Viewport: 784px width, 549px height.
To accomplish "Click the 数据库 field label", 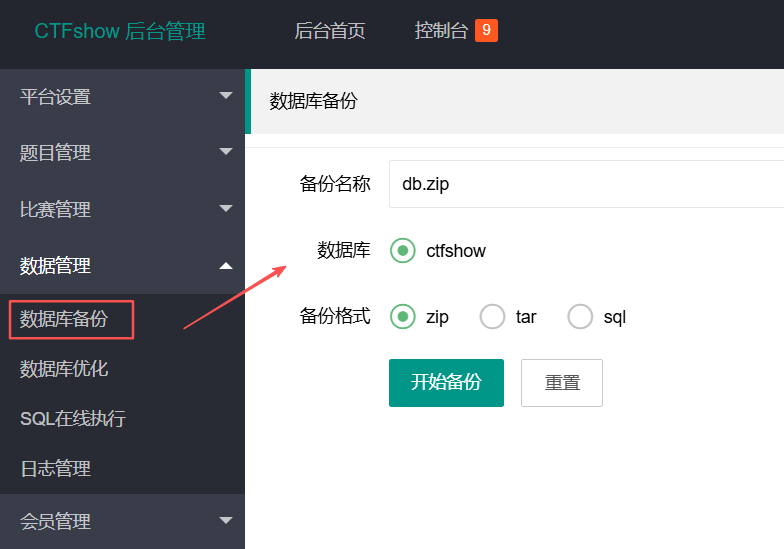I will (344, 250).
